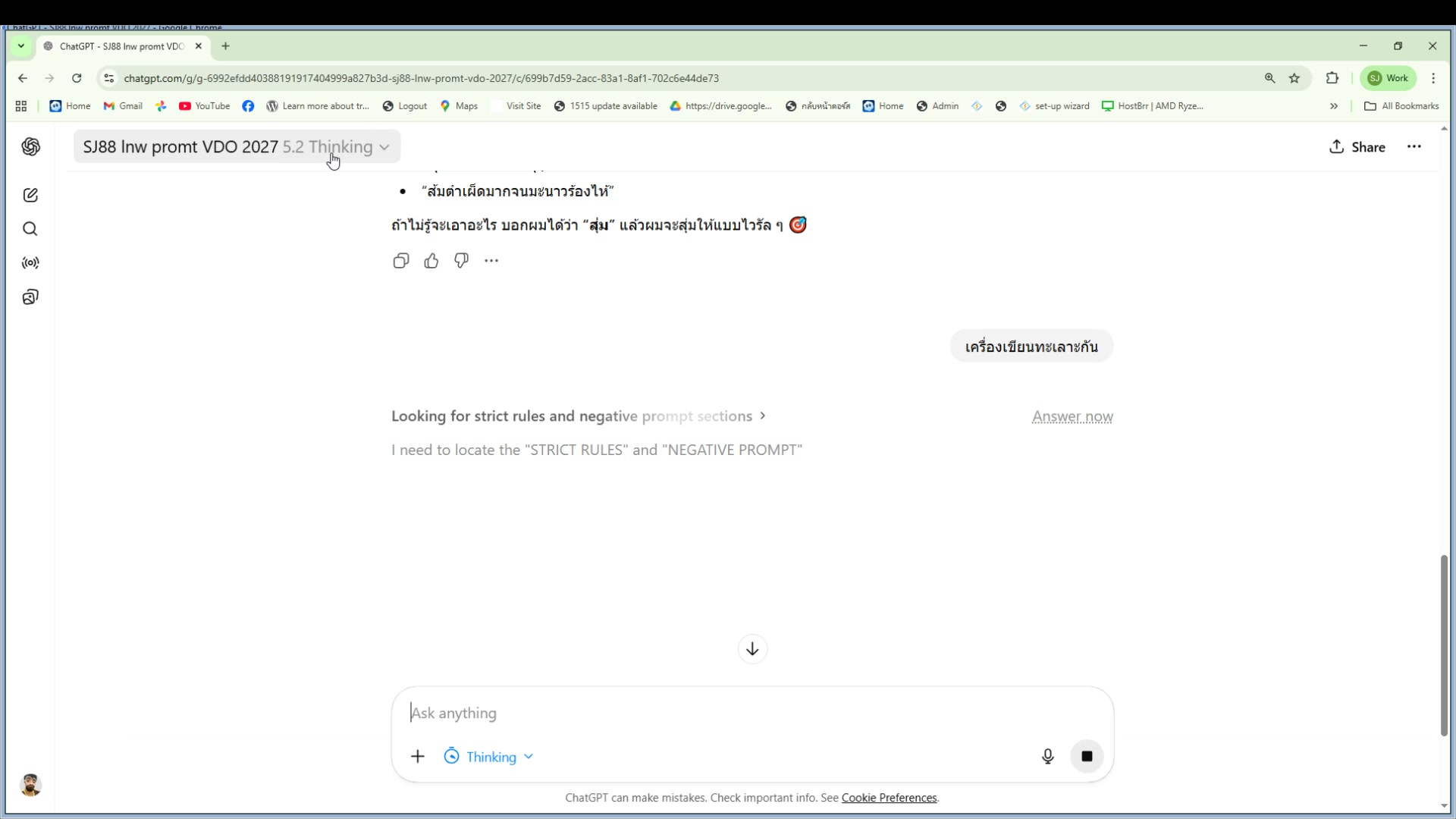Image resolution: width=1456 pixels, height=819 pixels.
Task: Click the Share button
Action: pyautogui.click(x=1357, y=147)
